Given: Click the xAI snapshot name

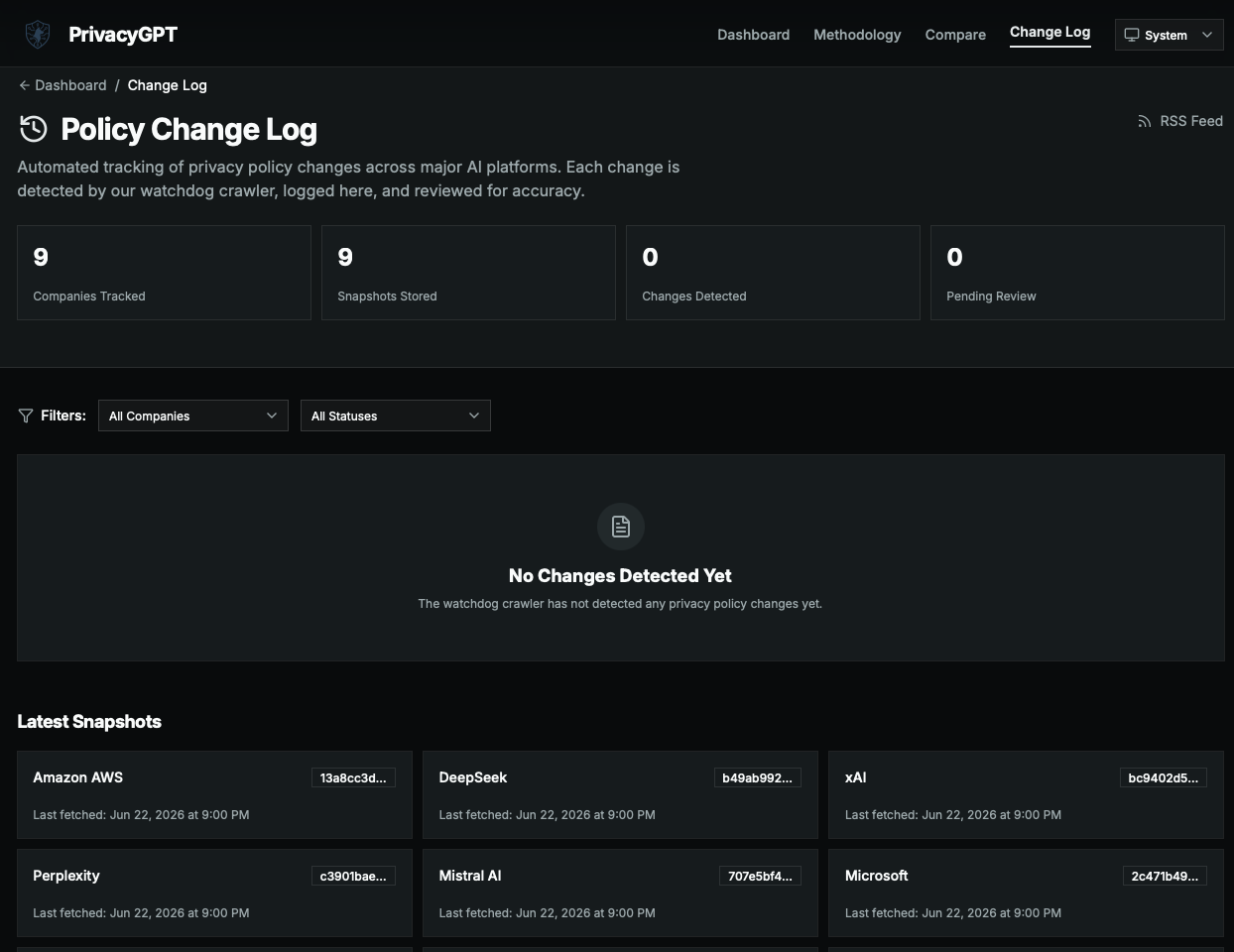Looking at the screenshot, I should tap(856, 777).
